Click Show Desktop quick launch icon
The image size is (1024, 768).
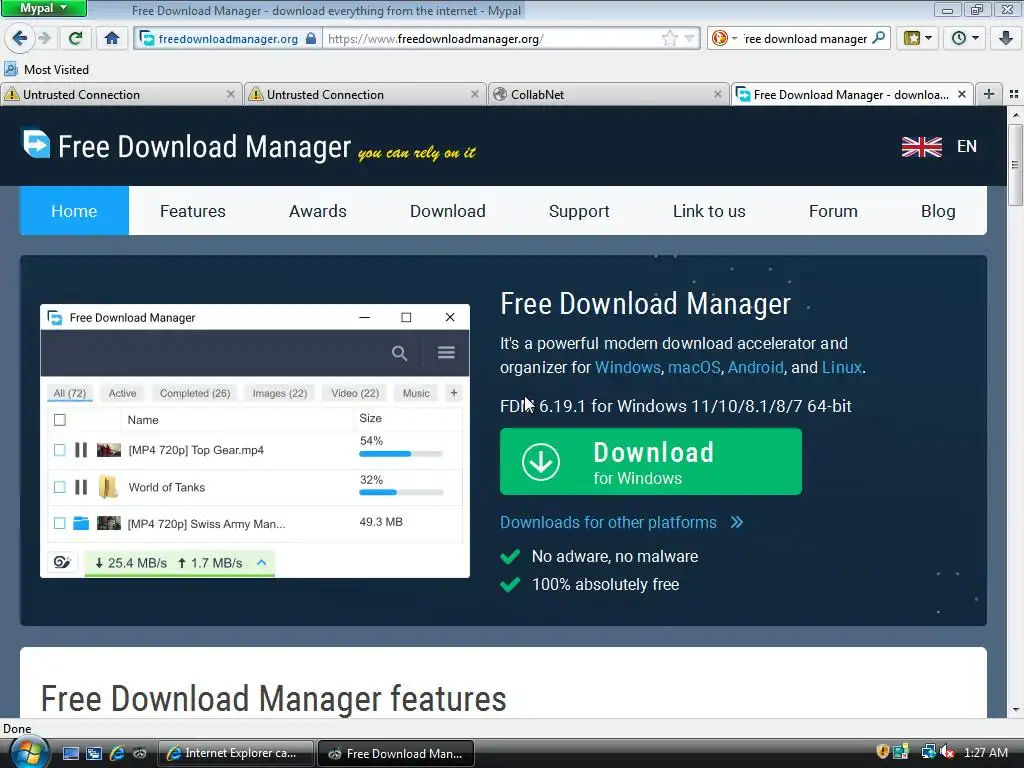point(70,753)
